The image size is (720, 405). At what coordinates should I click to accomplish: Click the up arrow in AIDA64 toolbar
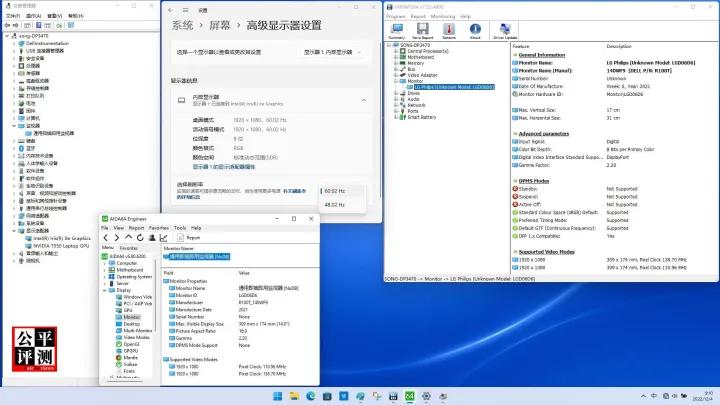point(128,237)
